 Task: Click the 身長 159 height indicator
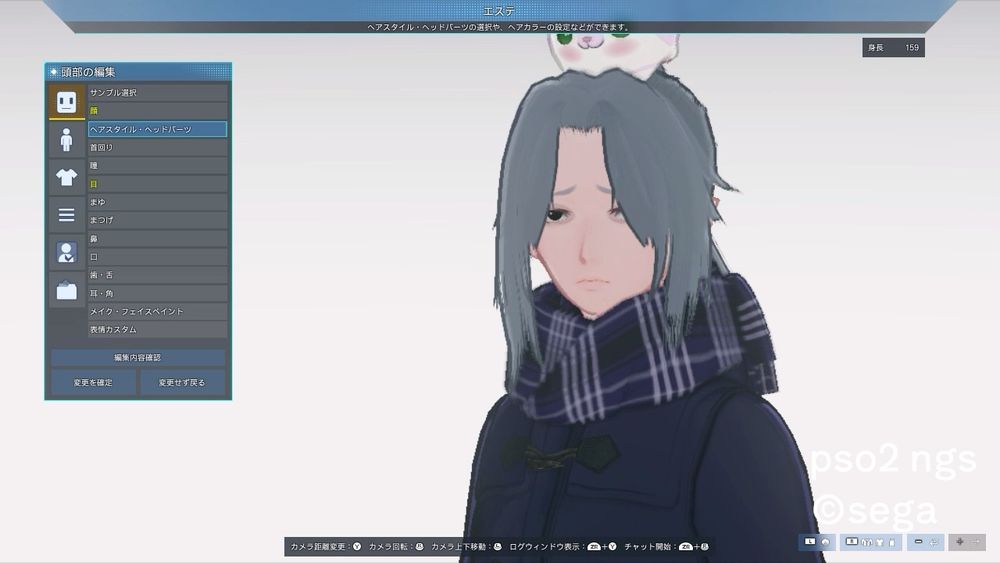pos(893,48)
